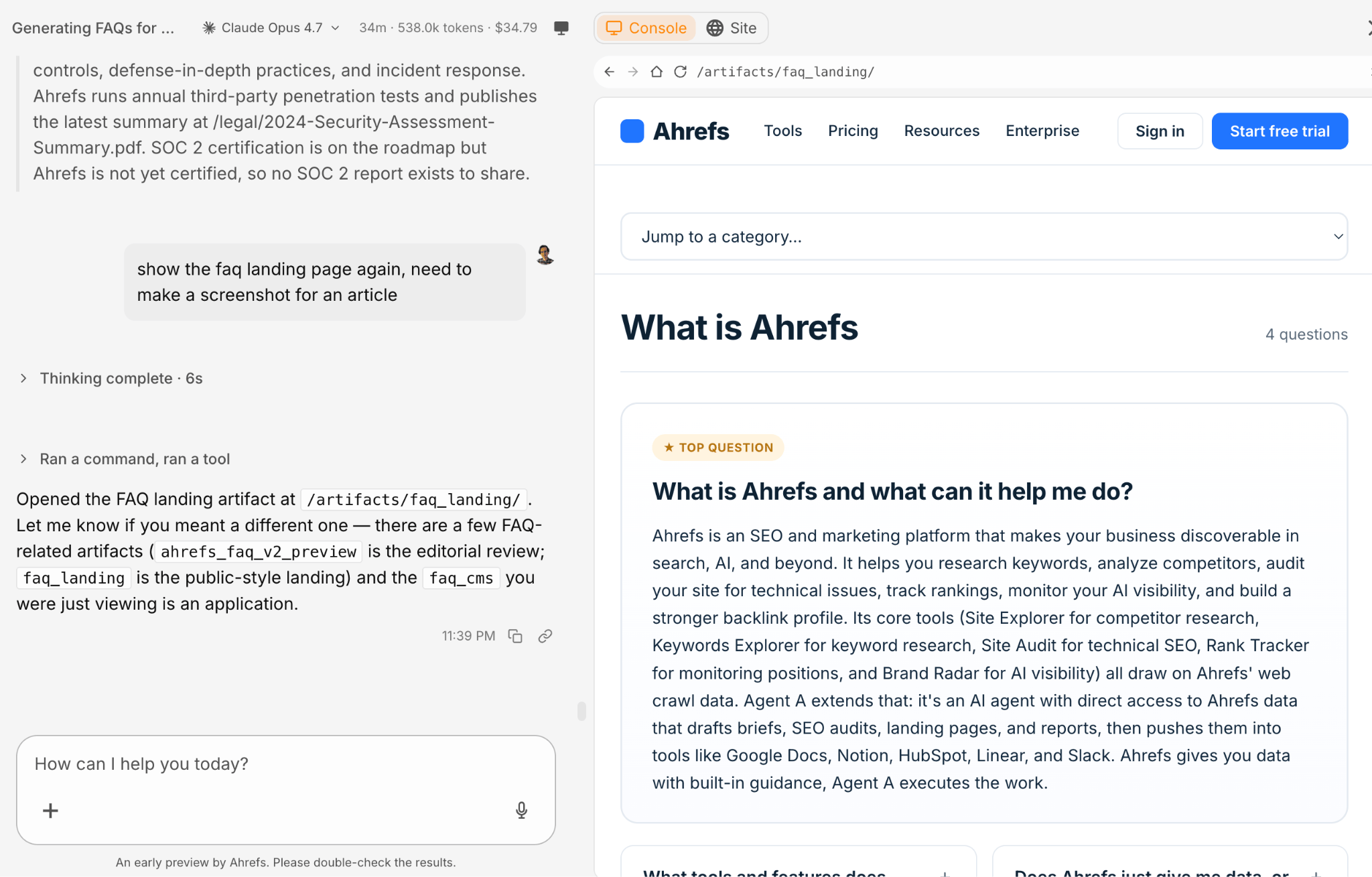Click the Ahrefs blue logo square
Image resolution: width=1372 pixels, height=877 pixels.
click(632, 131)
